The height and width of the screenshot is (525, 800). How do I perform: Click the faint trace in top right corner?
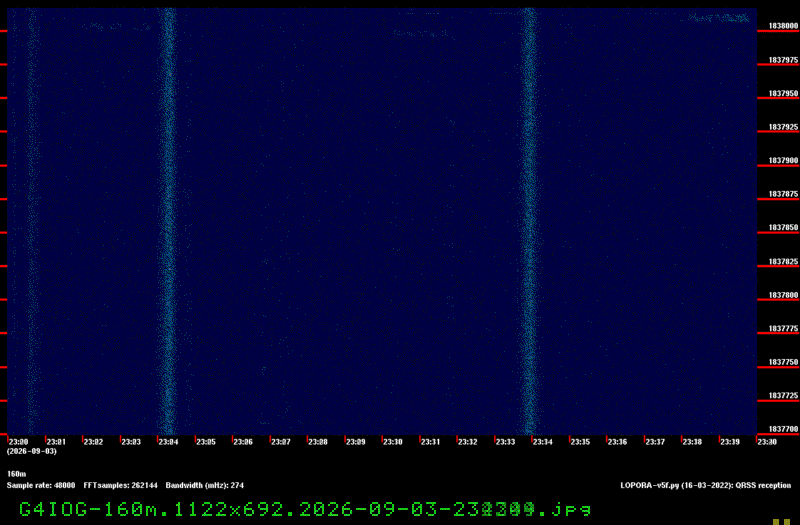718,18
